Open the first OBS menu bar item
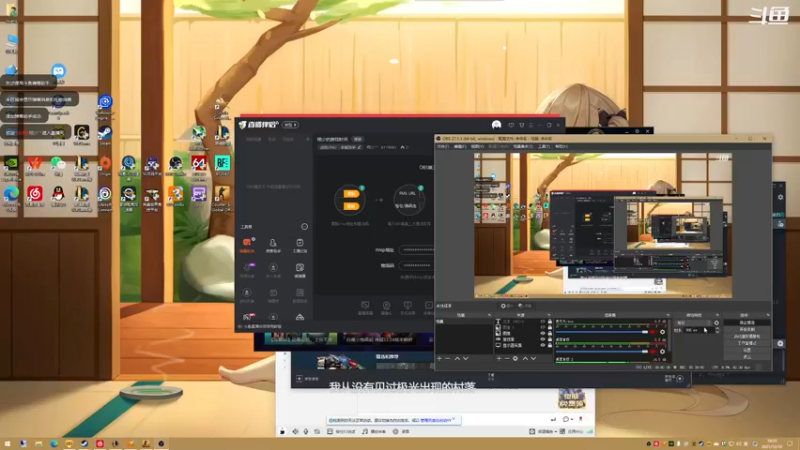Image resolution: width=800 pixels, height=450 pixels. click(443, 146)
